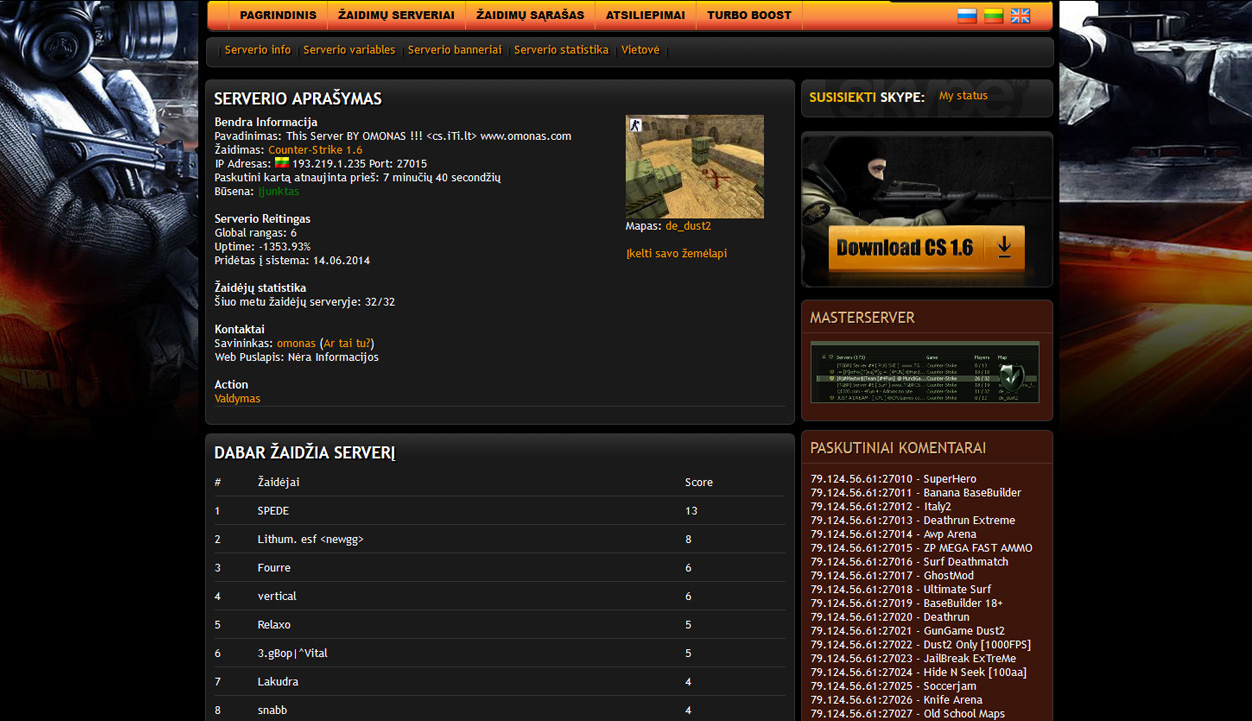Open the owner omonas profile link

(296, 344)
